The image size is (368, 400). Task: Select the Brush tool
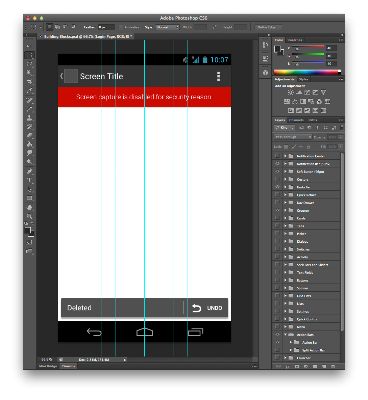(x=30, y=109)
